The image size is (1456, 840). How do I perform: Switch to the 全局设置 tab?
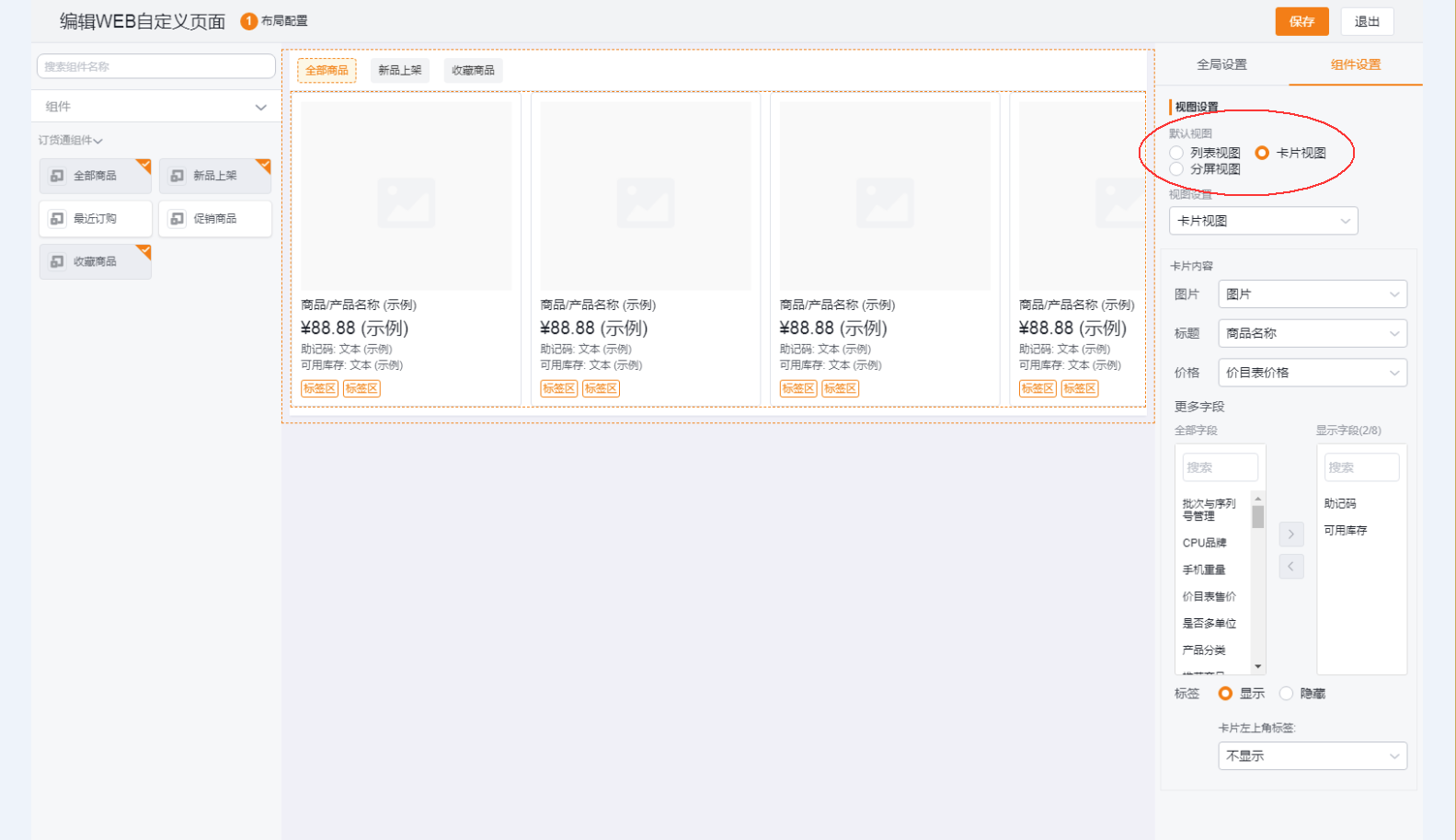1221,64
